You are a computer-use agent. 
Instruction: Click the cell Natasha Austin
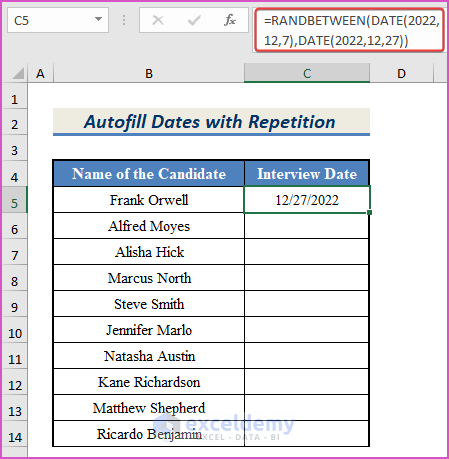pos(149,356)
